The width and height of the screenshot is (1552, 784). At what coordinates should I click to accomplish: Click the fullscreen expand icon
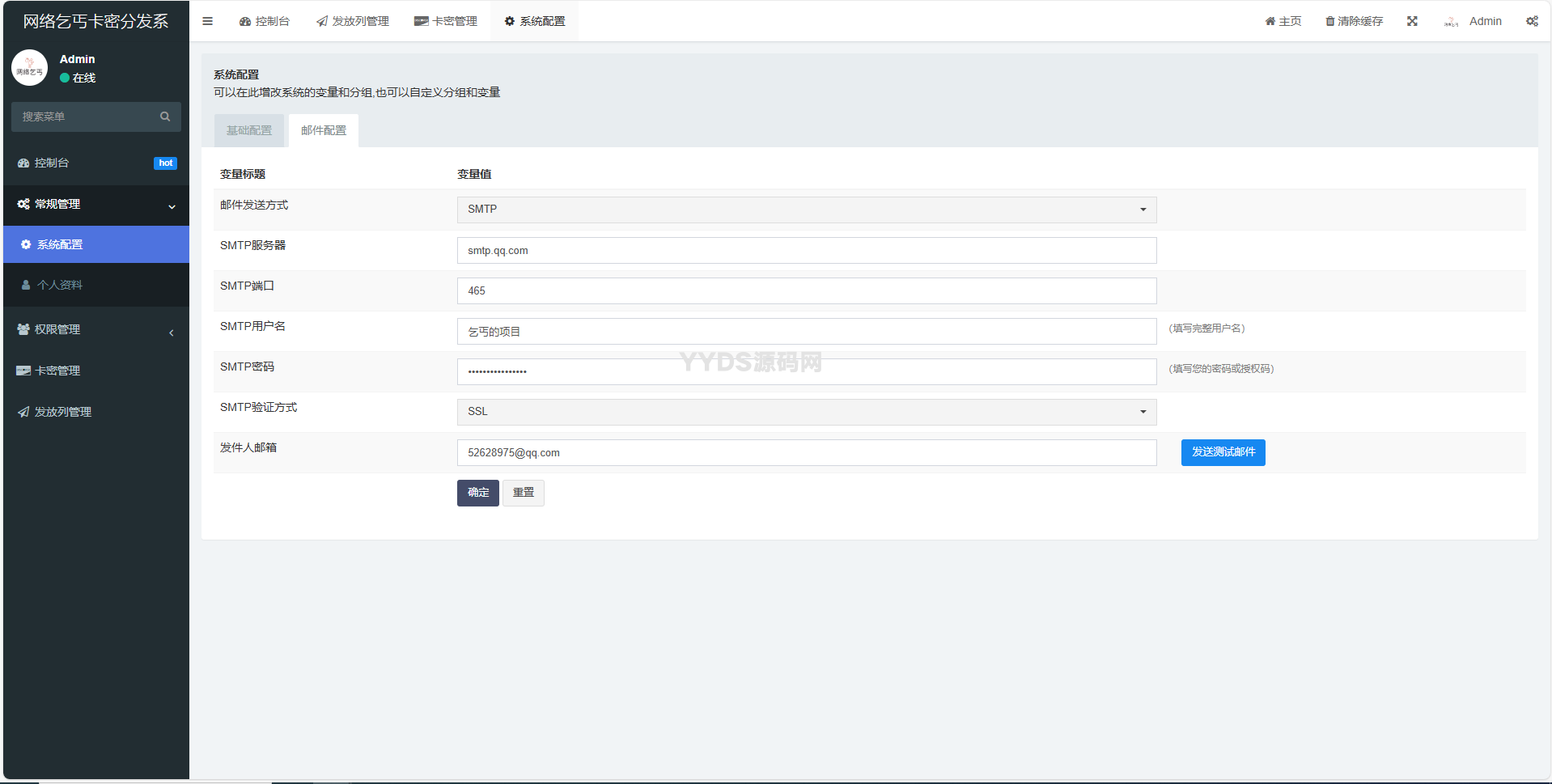tap(1412, 21)
